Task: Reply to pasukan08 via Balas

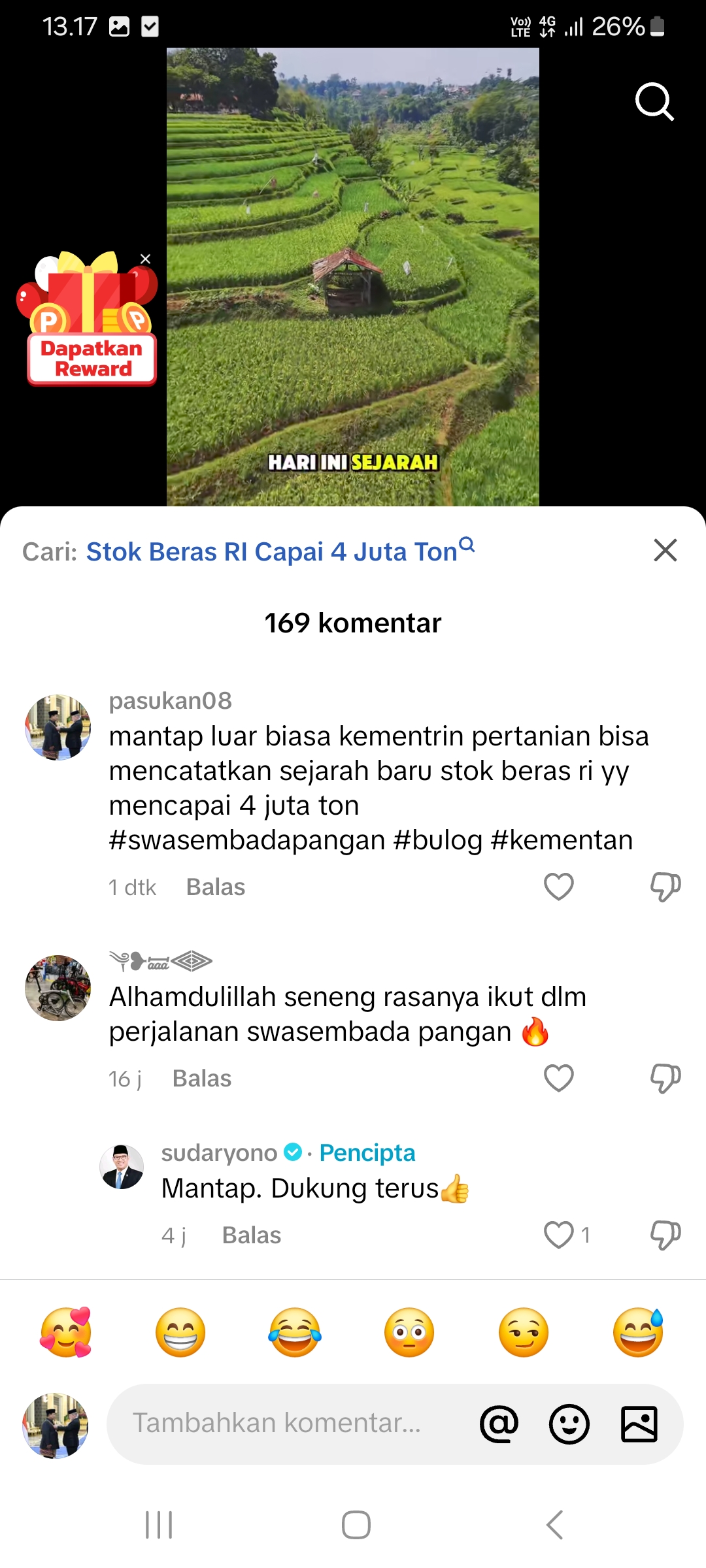Action: 216,887
